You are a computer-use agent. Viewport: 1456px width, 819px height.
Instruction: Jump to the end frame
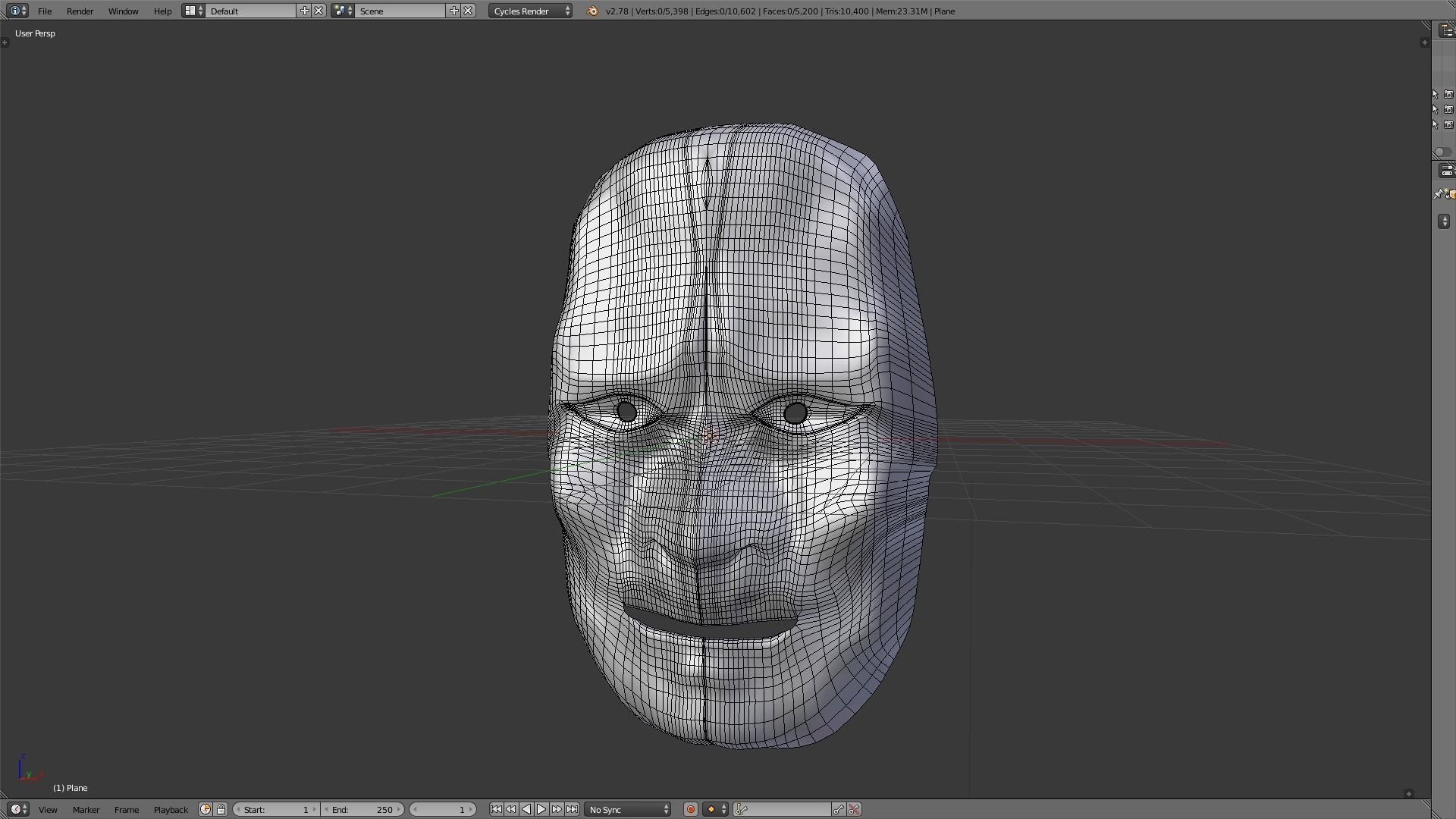[573, 809]
